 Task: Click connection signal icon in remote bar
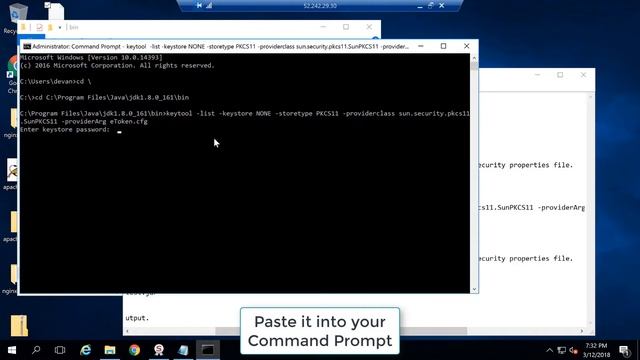click(x=209, y=5)
